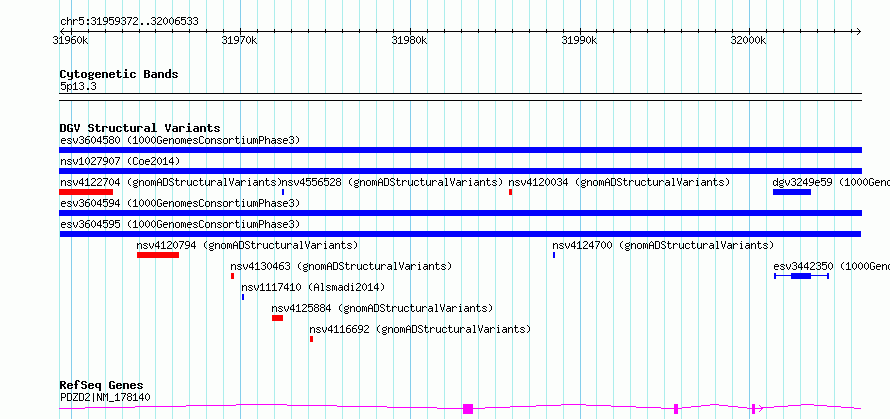Click the largest PDZD2 exon block
The image size is (890, 419).
point(468,409)
